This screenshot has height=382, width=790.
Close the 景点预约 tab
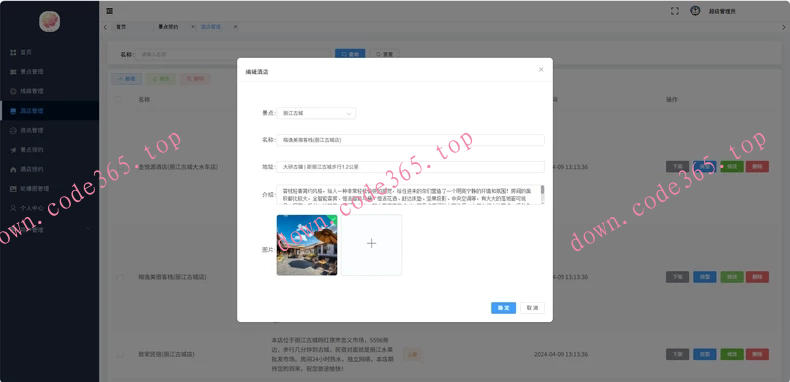coord(193,27)
